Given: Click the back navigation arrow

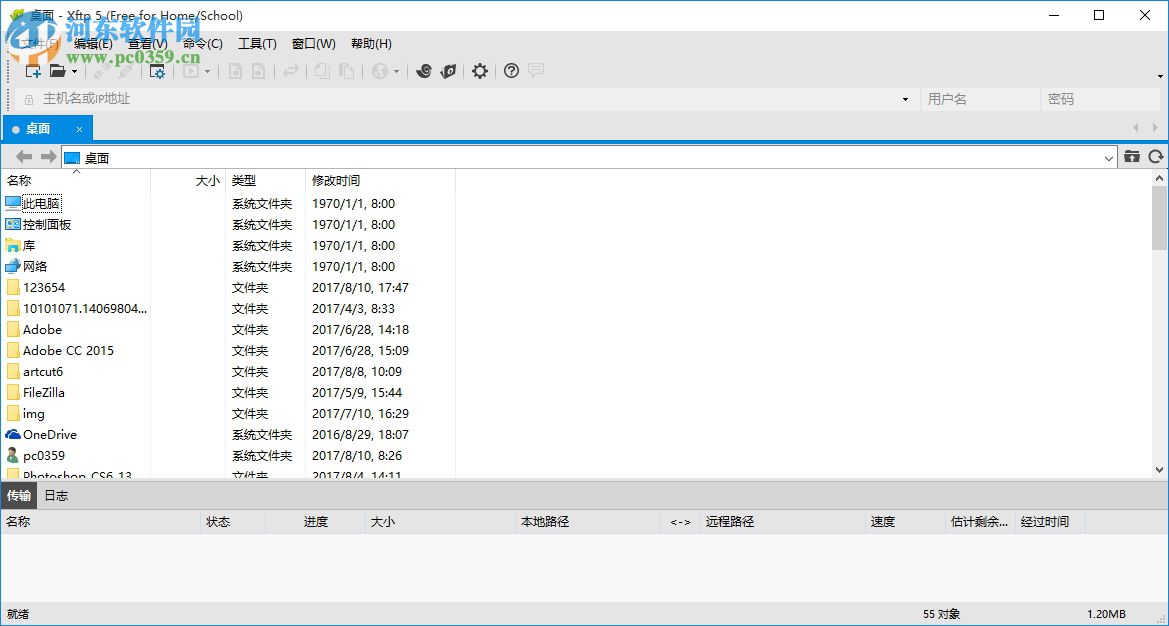Looking at the screenshot, I should click(22, 157).
